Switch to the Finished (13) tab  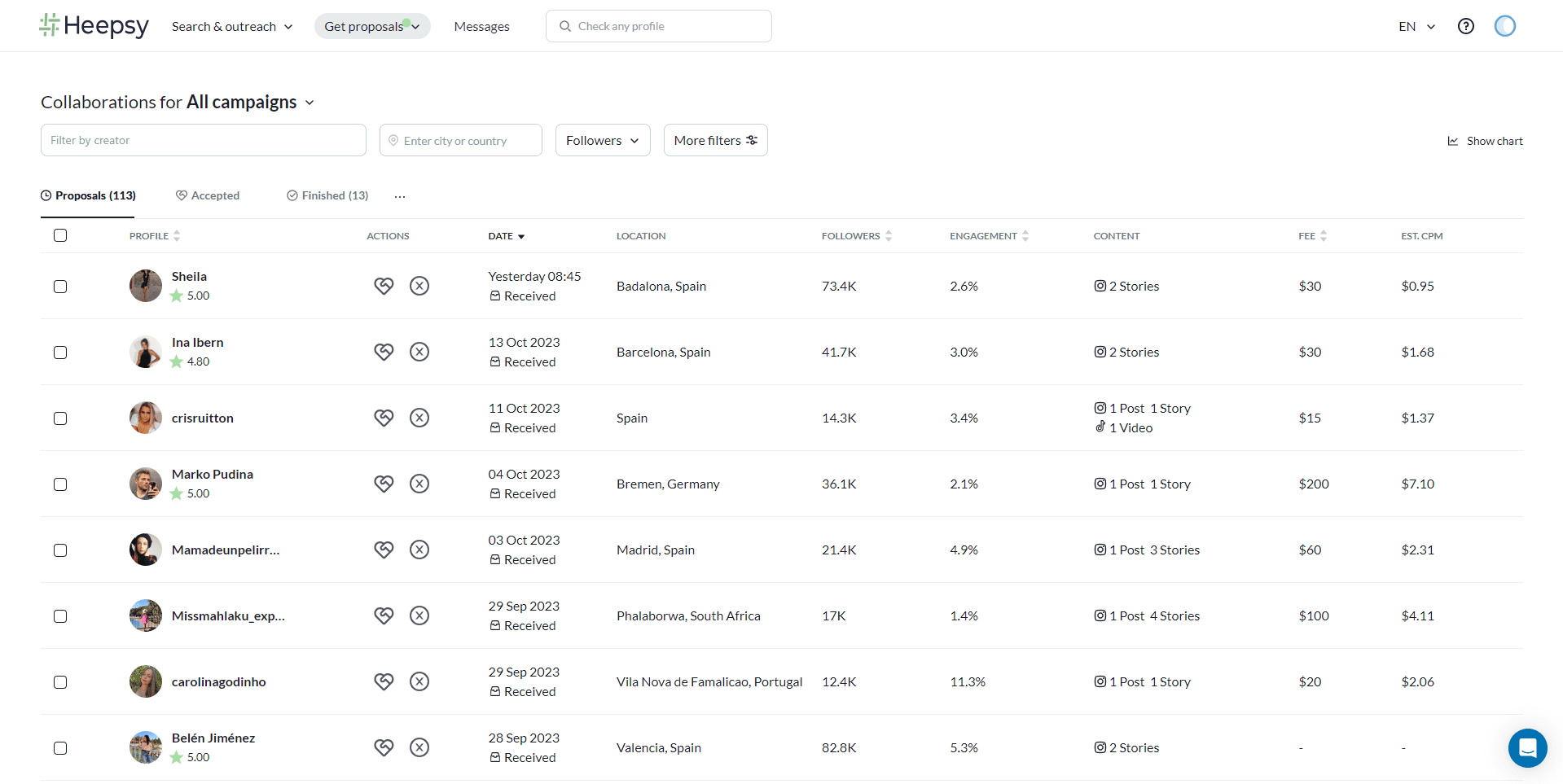click(327, 195)
